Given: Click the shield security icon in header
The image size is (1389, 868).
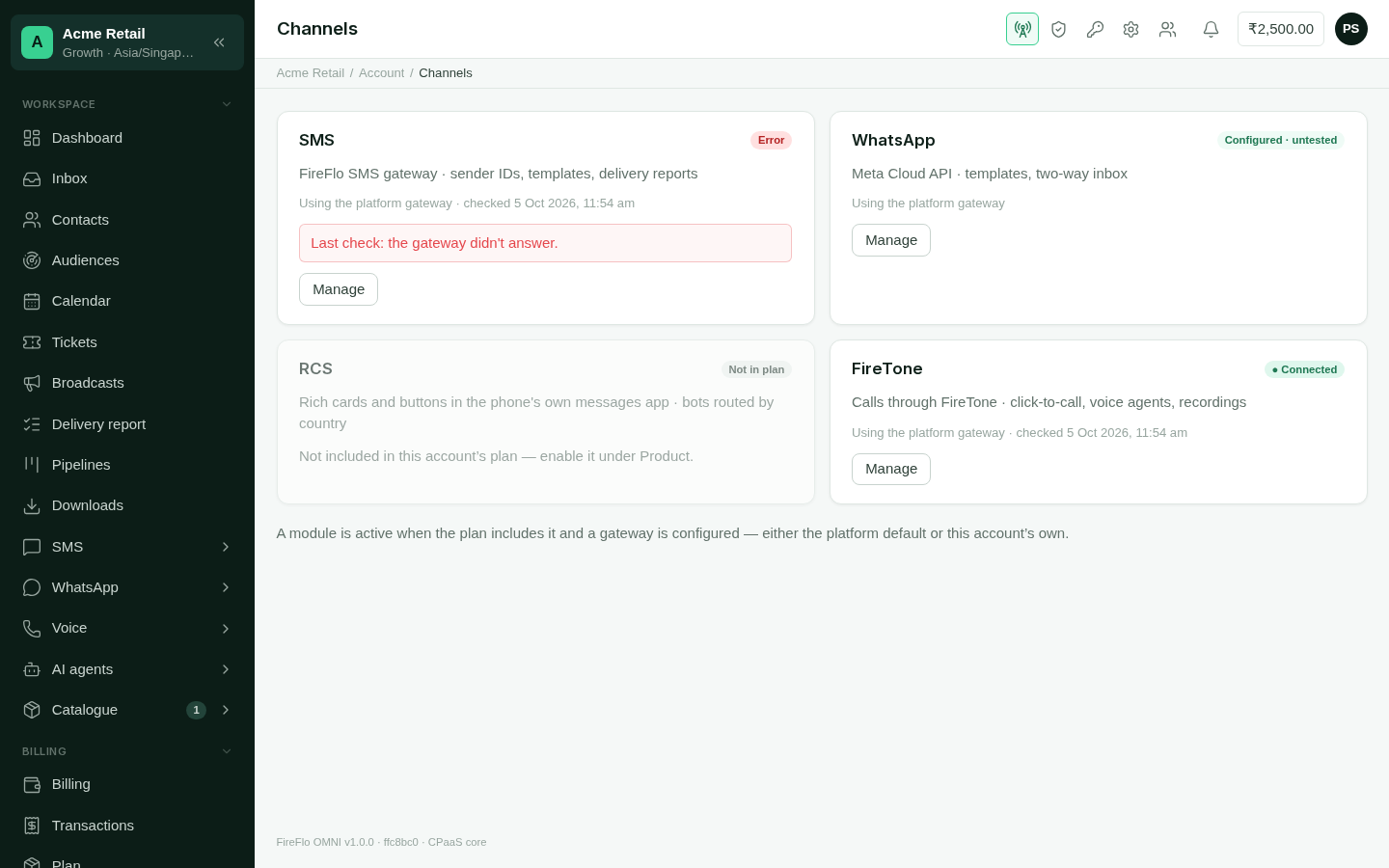Looking at the screenshot, I should pyautogui.click(x=1058, y=29).
